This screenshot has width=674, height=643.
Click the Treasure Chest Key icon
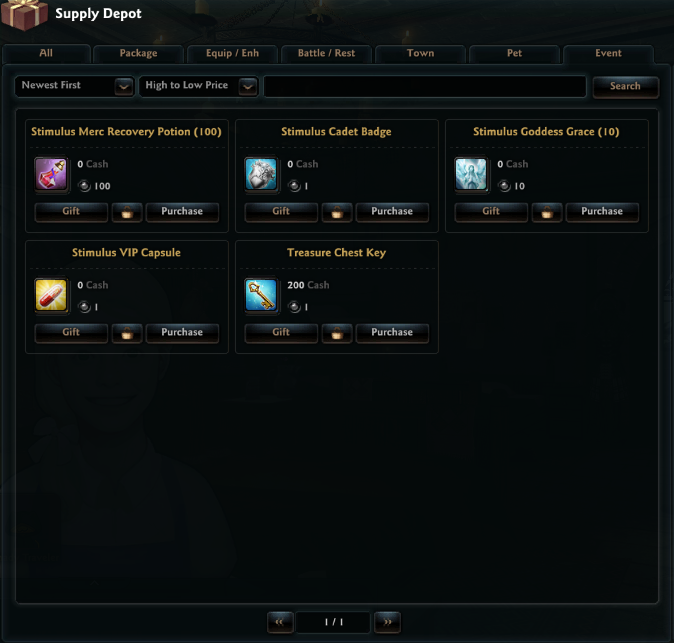pyautogui.click(x=261, y=295)
